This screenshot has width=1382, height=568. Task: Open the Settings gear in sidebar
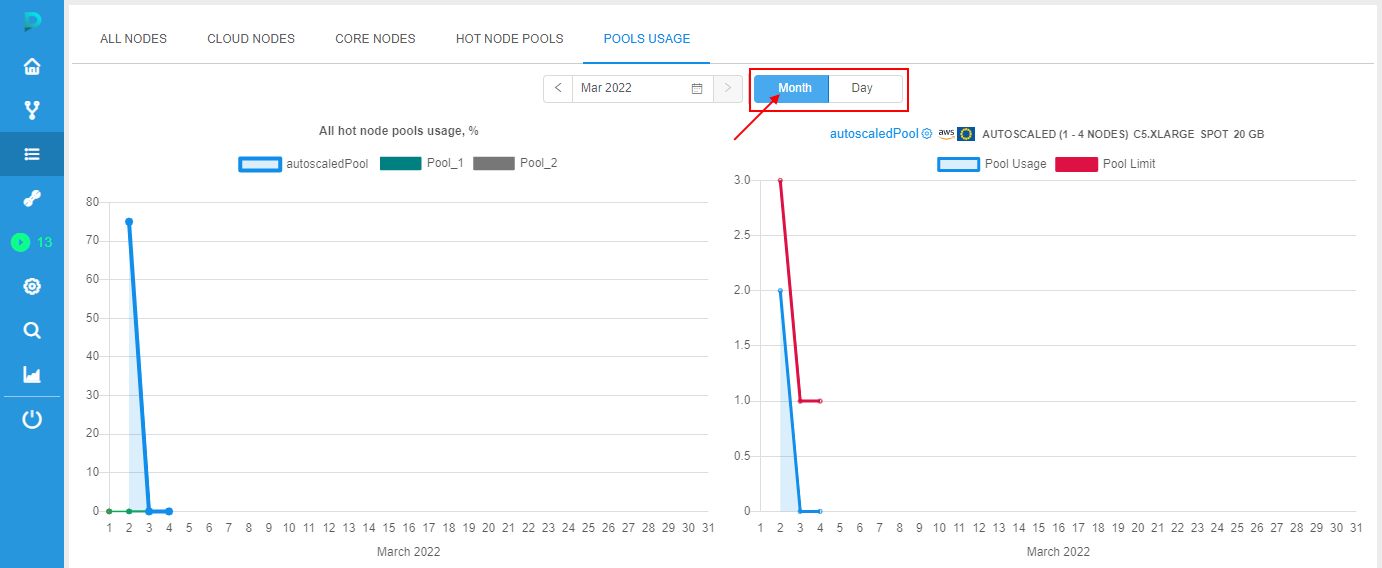tap(32, 286)
